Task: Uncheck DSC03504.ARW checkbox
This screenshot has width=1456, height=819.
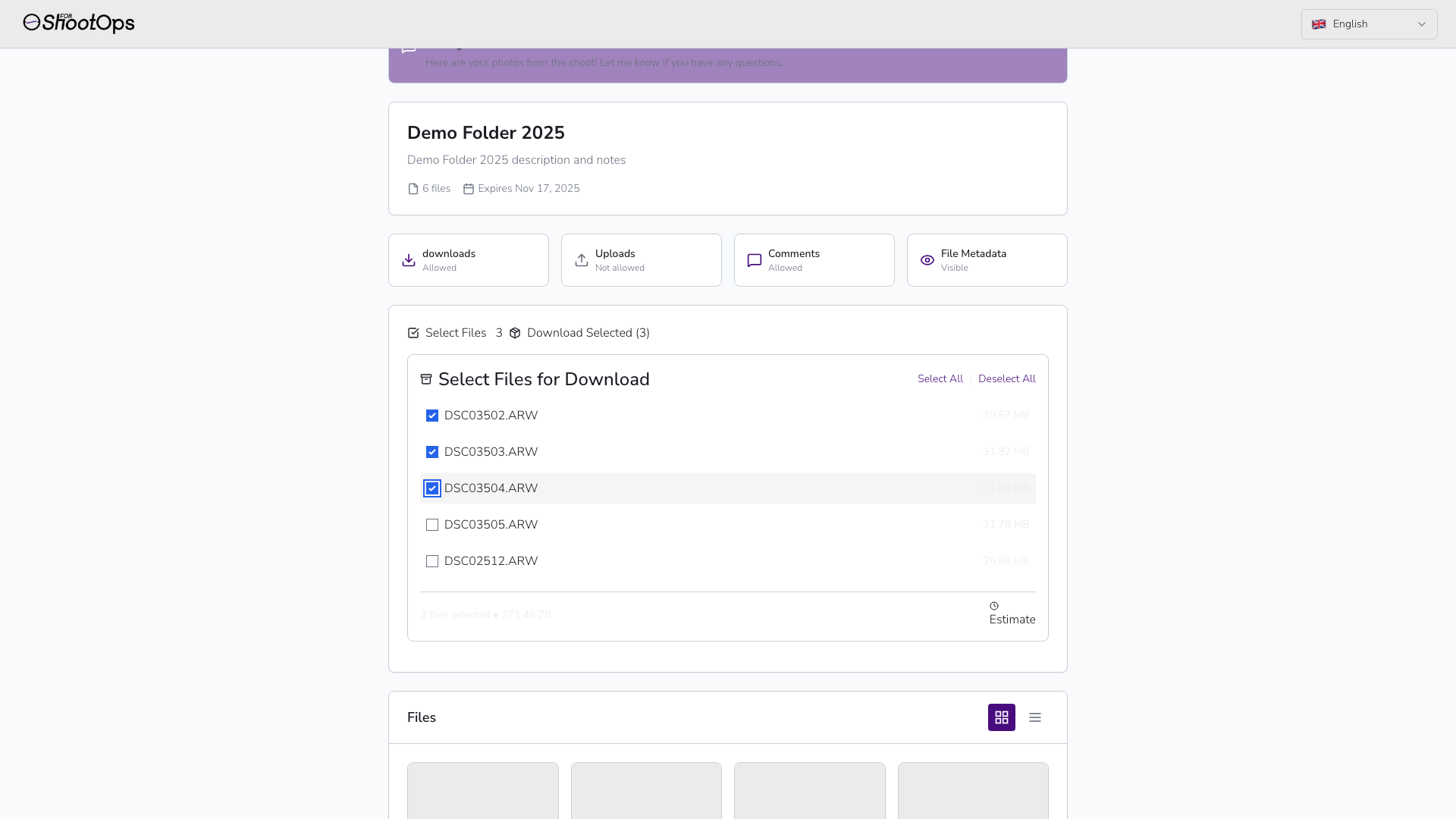Action: pyautogui.click(x=432, y=488)
